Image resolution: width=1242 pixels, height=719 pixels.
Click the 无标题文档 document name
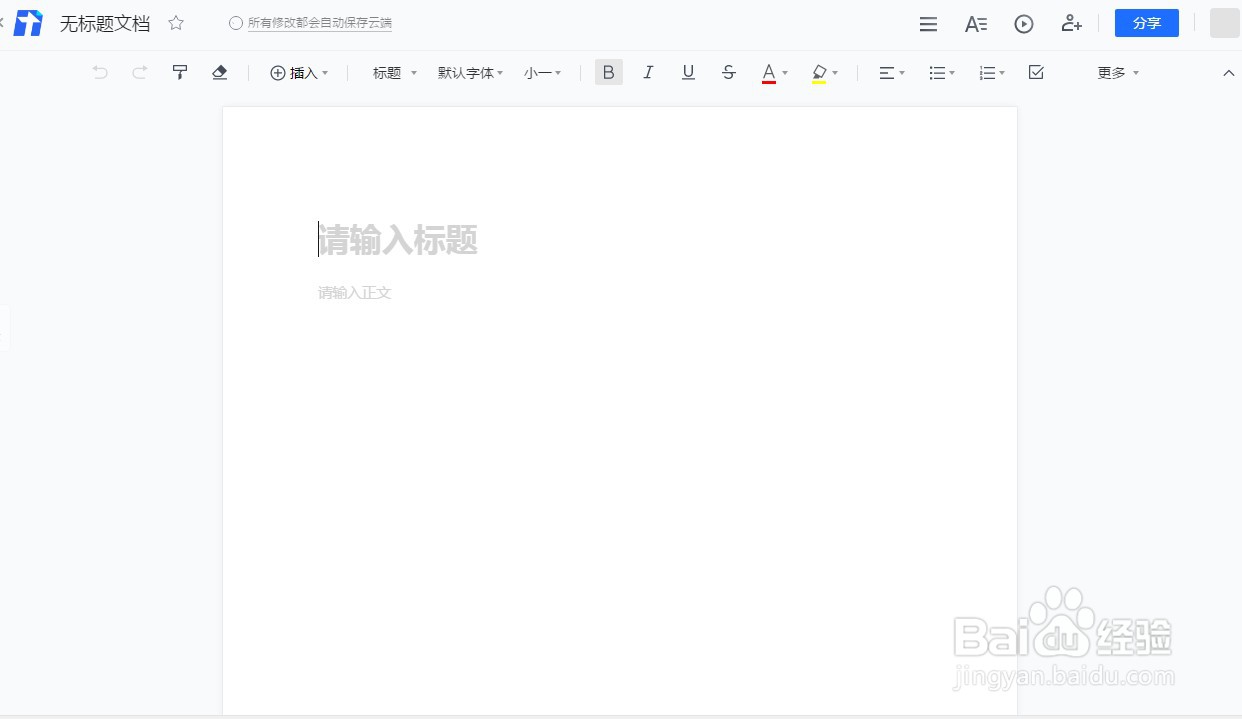[x=105, y=23]
